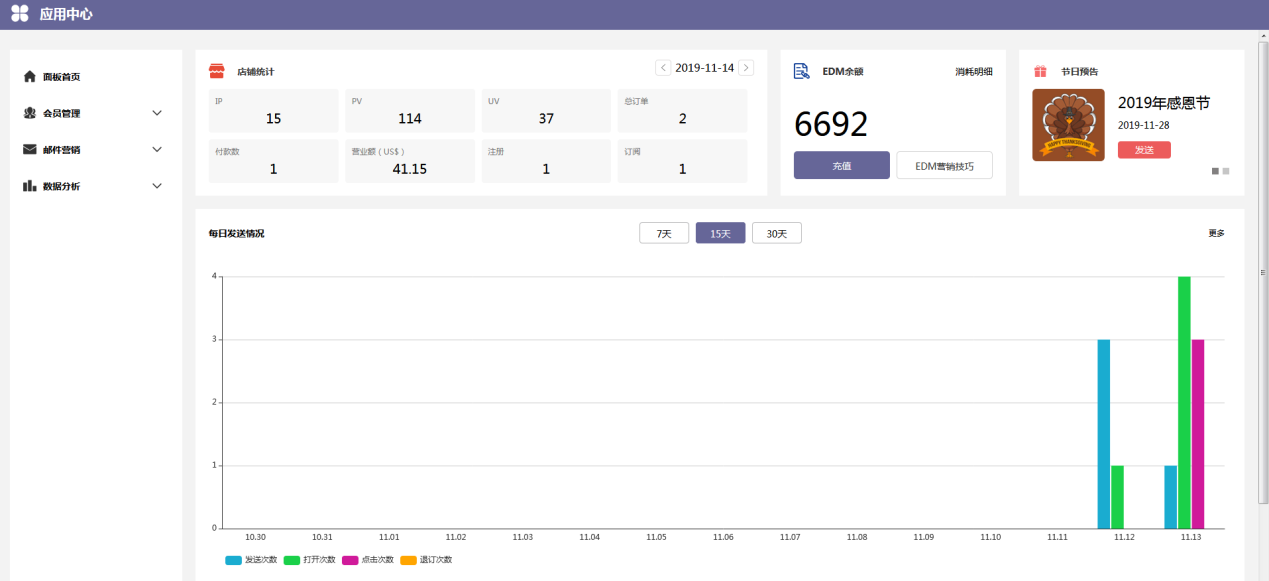
Task: Click the 会员管理 members icon
Action: tap(30, 113)
